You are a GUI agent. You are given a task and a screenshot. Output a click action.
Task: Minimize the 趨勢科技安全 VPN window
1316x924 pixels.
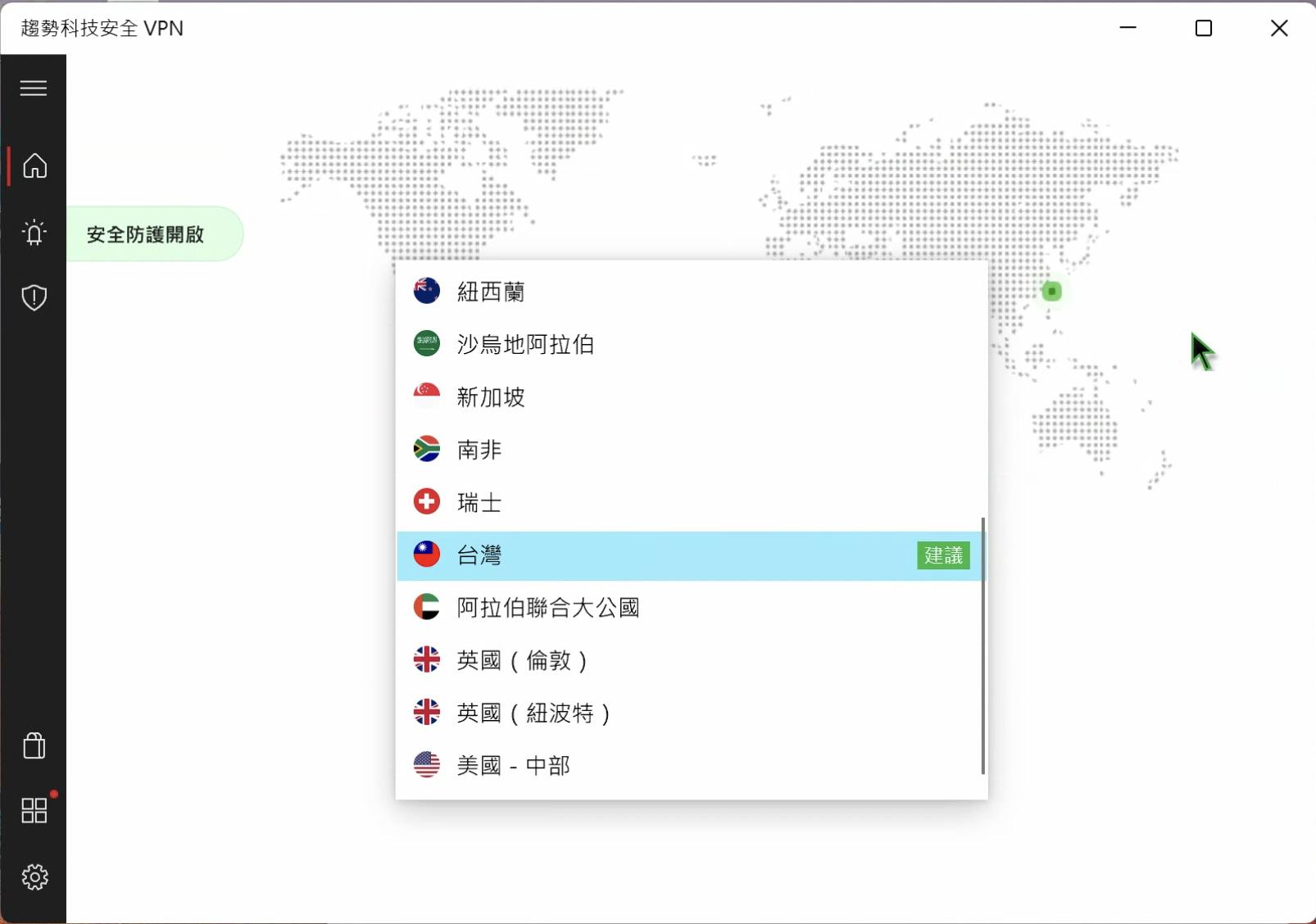click(x=1128, y=28)
